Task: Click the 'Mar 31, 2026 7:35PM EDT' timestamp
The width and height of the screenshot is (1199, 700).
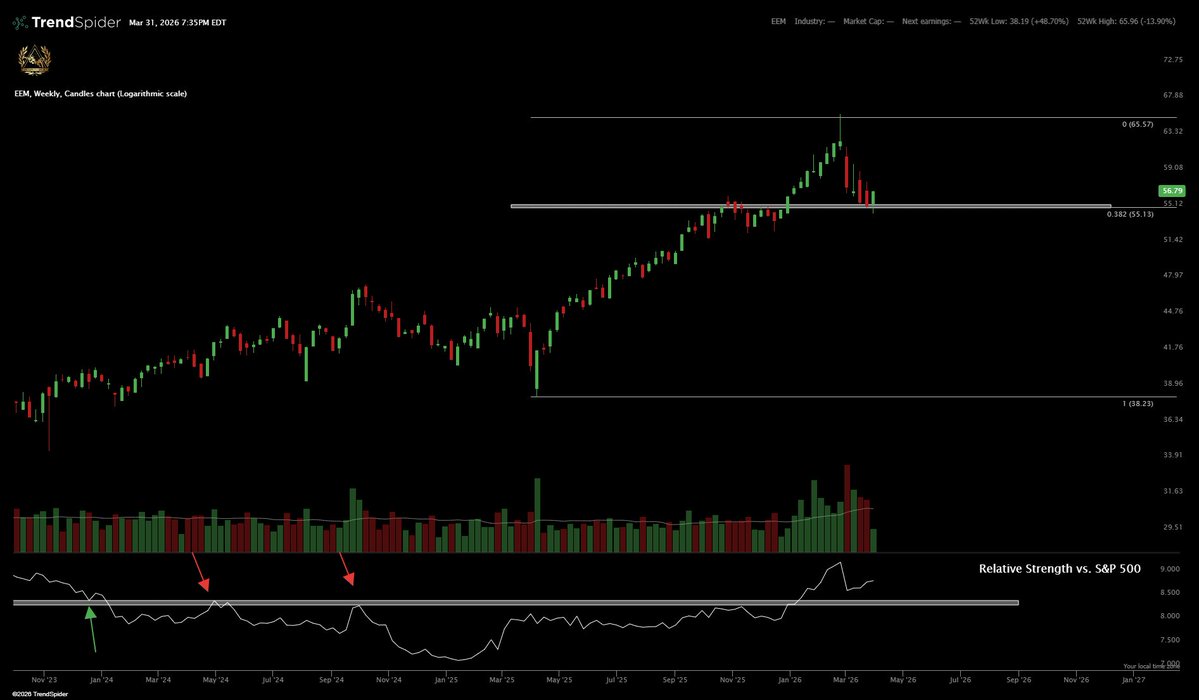Action: click(x=177, y=23)
